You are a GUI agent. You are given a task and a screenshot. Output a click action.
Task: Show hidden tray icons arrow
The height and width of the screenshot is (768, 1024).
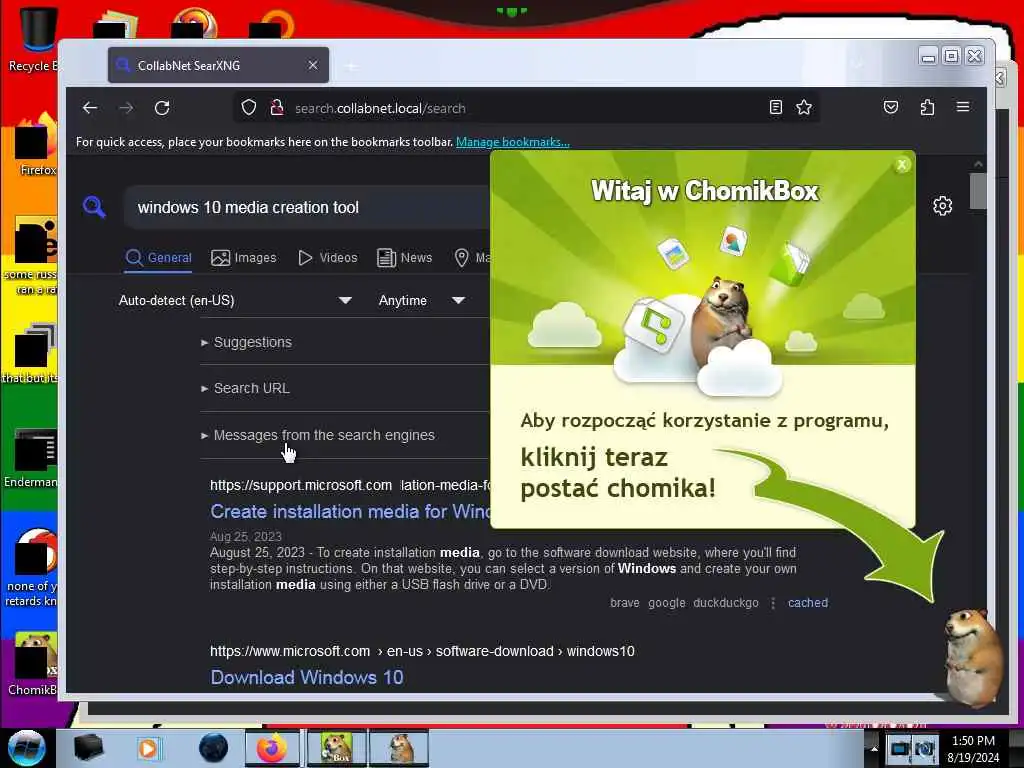874,748
